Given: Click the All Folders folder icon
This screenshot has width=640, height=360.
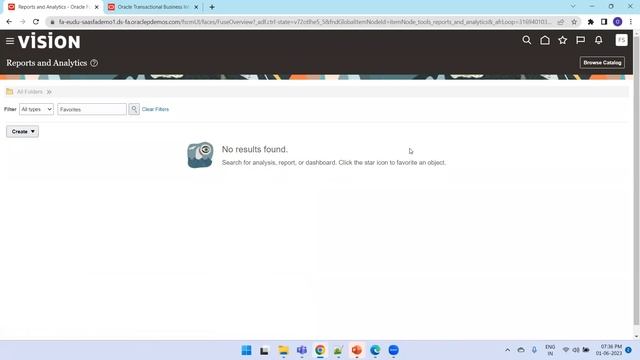Looking at the screenshot, I should coord(9,91).
